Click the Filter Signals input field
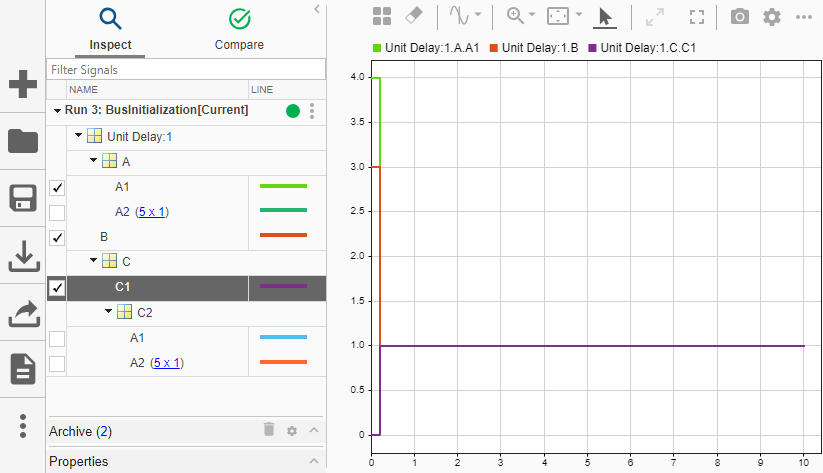This screenshot has width=823, height=473. coord(186,69)
